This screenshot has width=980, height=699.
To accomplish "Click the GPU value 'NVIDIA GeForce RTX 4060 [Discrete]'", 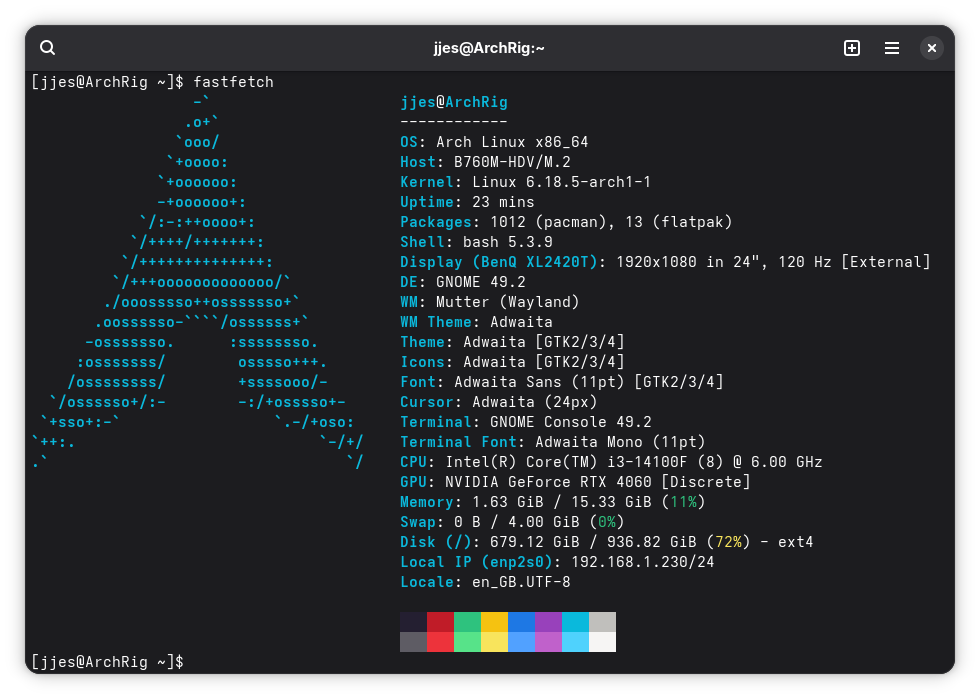I will click(598, 482).
